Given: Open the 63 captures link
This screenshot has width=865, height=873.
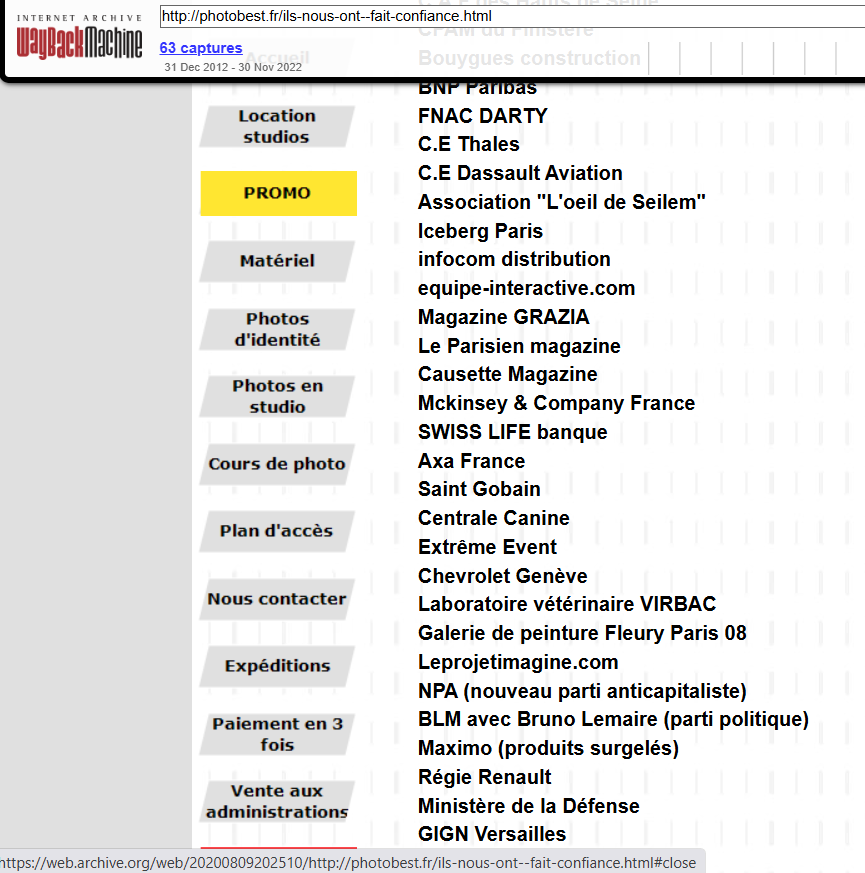Looking at the screenshot, I should (x=201, y=48).
